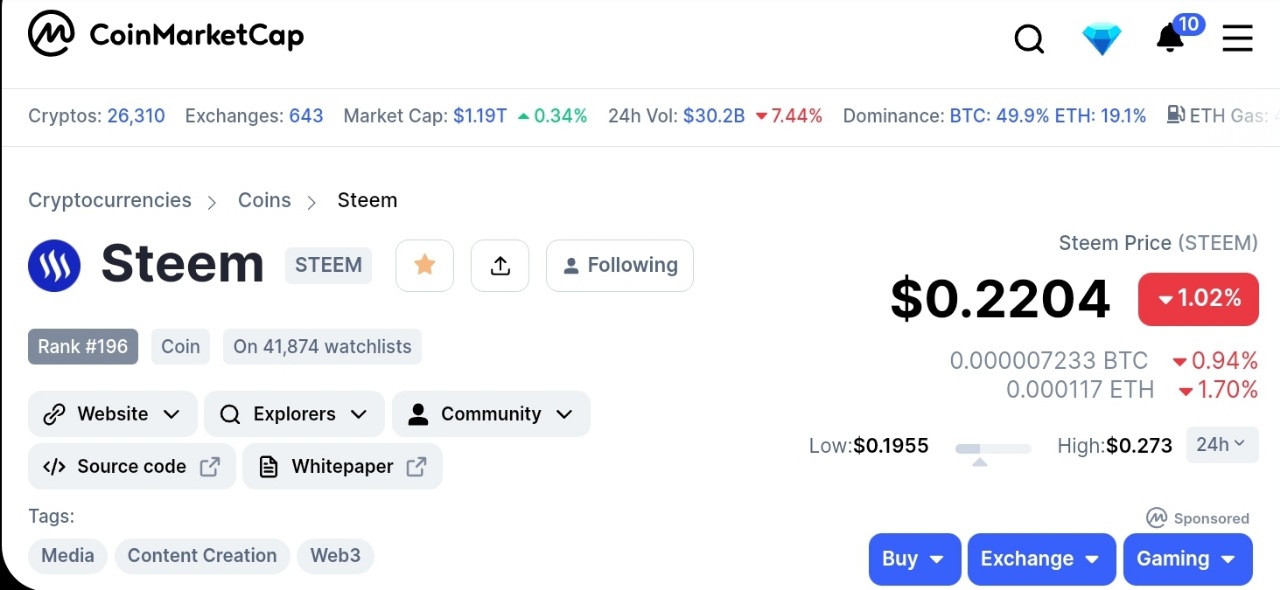
Task: Open the notifications bell
Action: 1169,38
